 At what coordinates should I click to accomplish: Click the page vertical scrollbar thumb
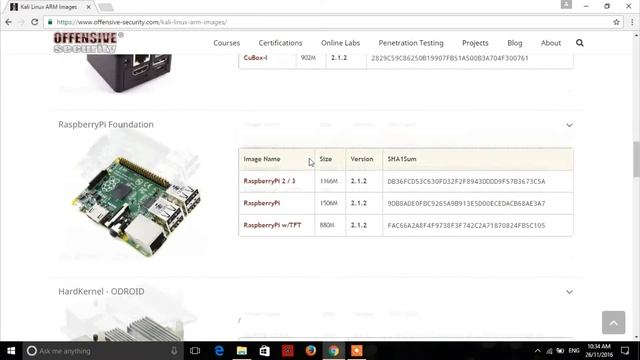pyautogui.click(x=636, y=159)
